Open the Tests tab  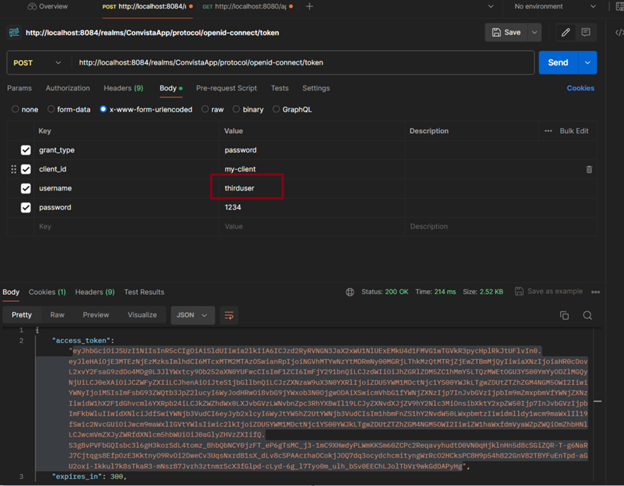(x=280, y=88)
